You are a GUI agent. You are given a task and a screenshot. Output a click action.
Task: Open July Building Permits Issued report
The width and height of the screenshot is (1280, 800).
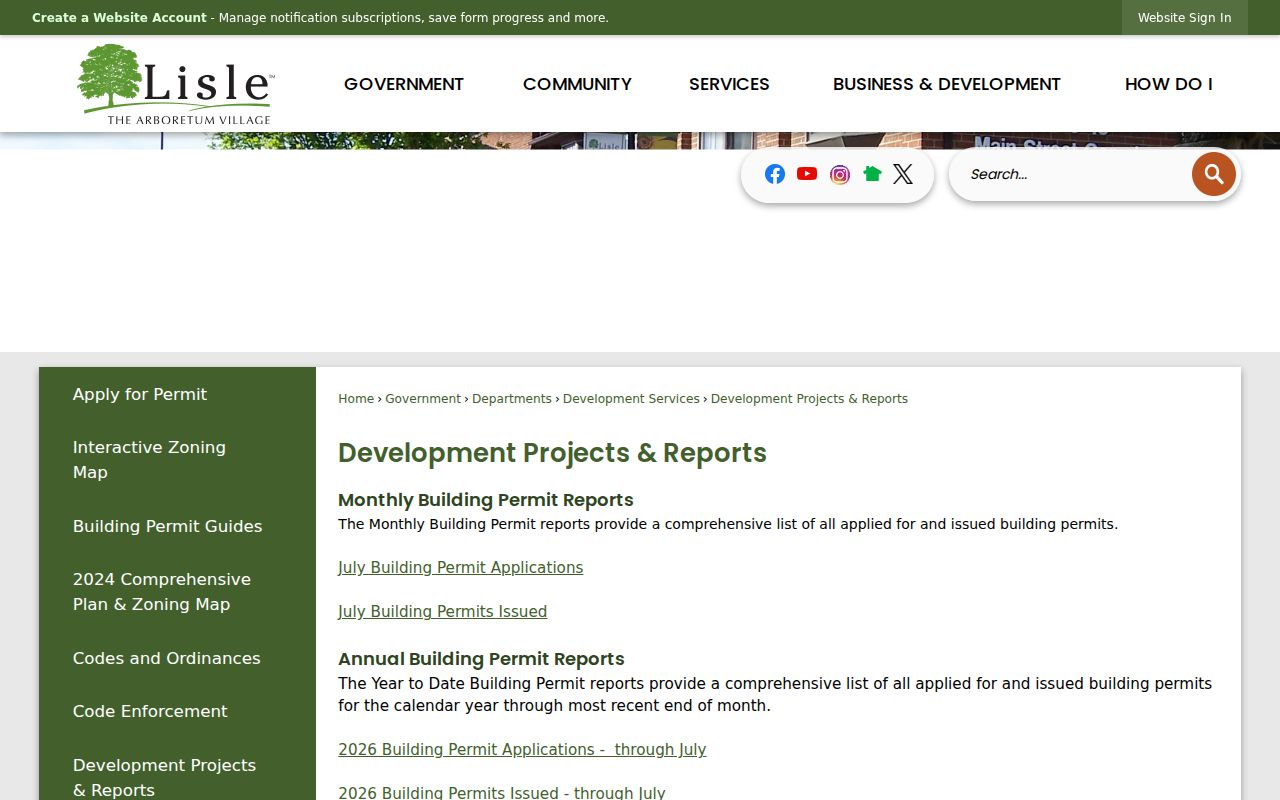(x=442, y=612)
